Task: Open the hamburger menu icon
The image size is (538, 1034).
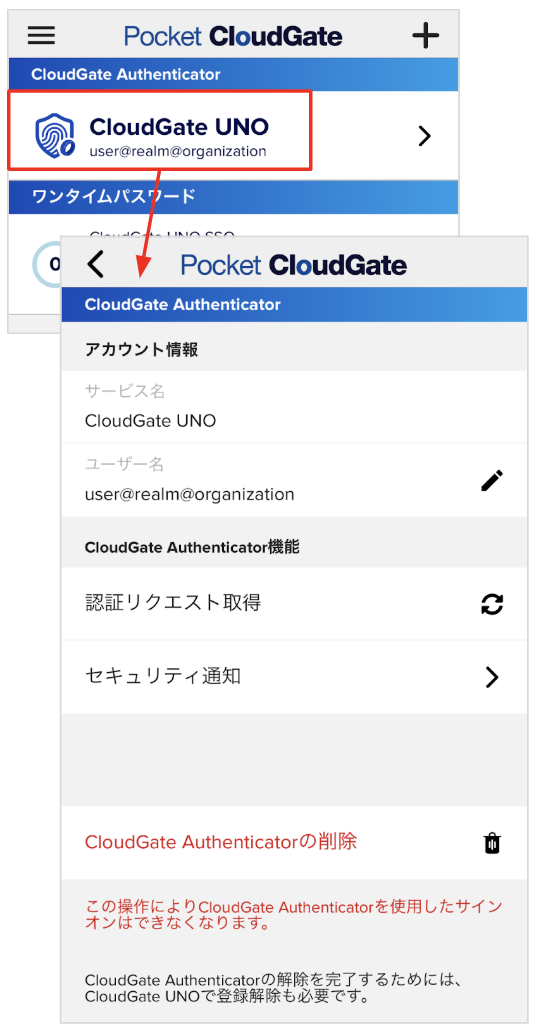Action: click(42, 35)
